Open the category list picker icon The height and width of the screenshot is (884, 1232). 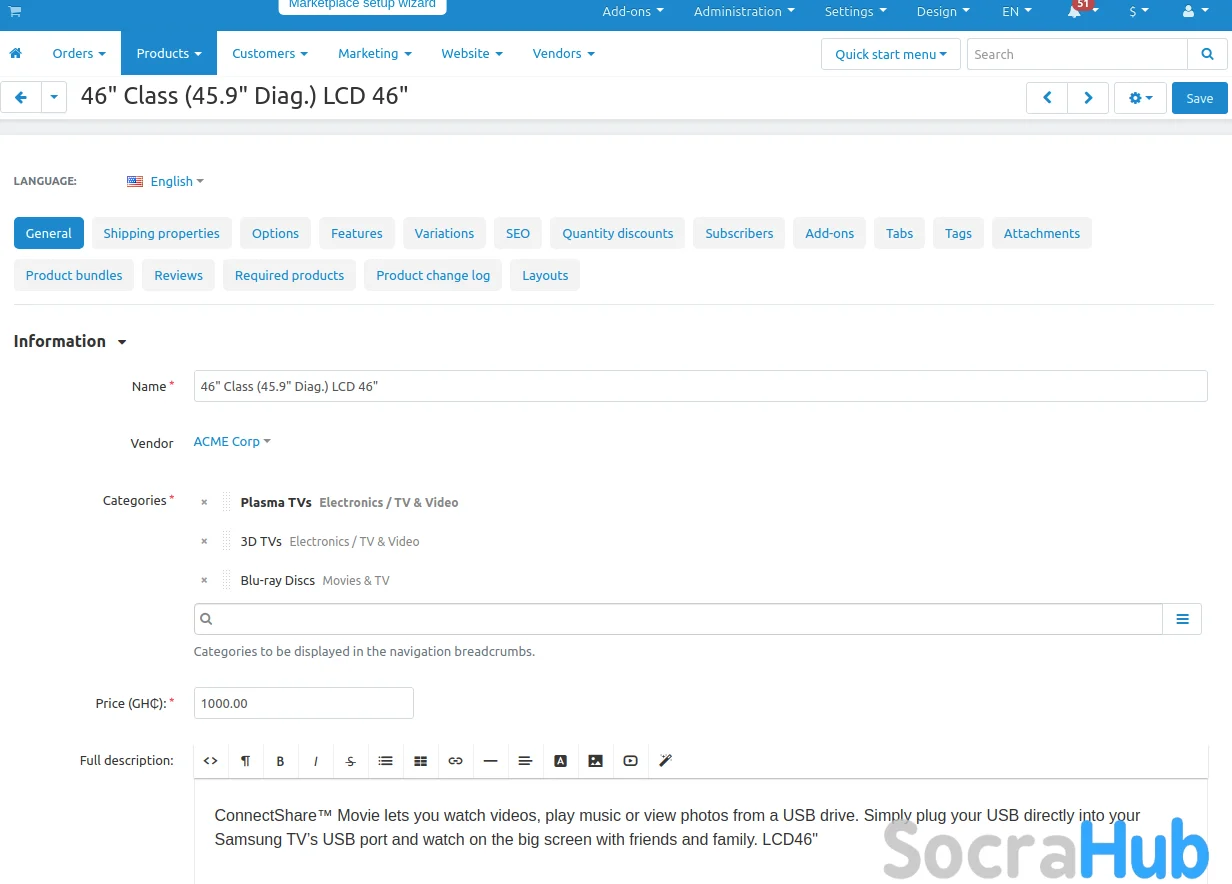[1182, 619]
